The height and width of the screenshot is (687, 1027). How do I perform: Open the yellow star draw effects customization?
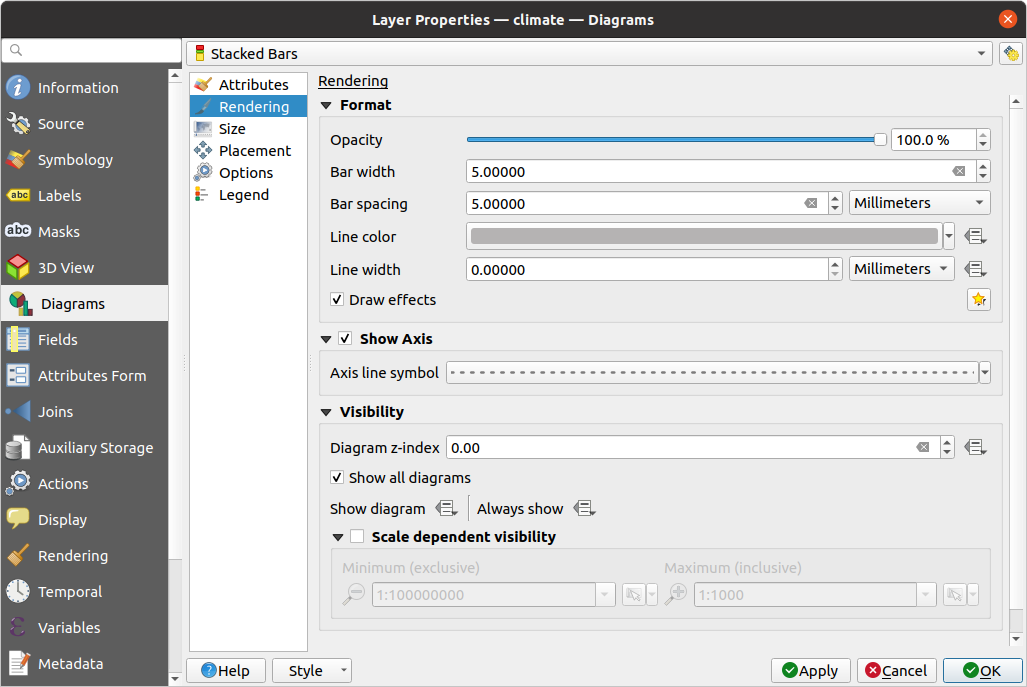(978, 299)
